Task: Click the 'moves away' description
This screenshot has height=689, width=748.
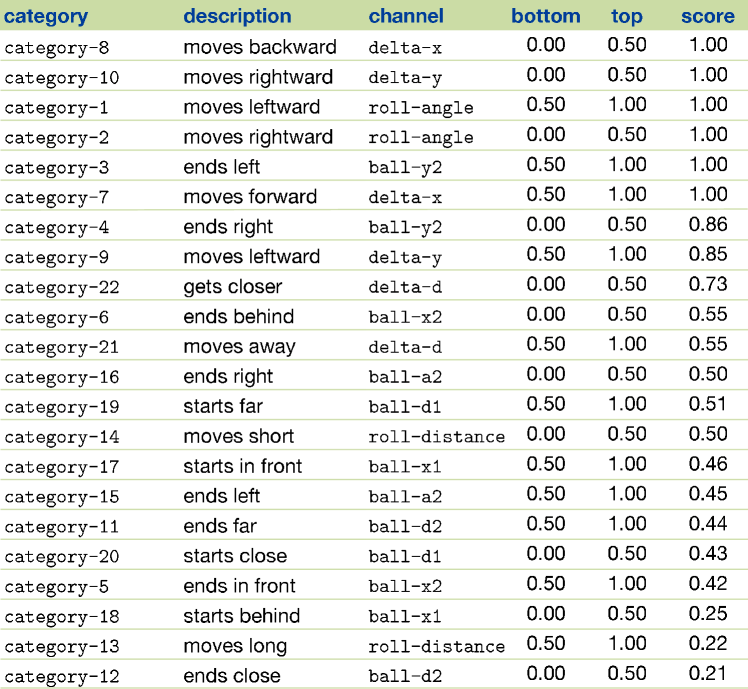Action: (239, 347)
